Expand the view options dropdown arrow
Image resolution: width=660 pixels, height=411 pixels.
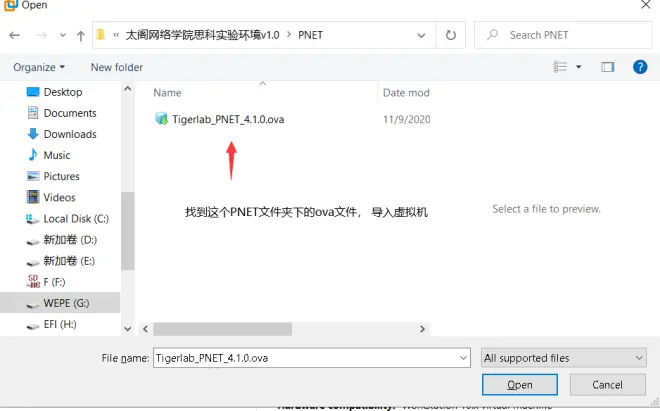coord(579,67)
